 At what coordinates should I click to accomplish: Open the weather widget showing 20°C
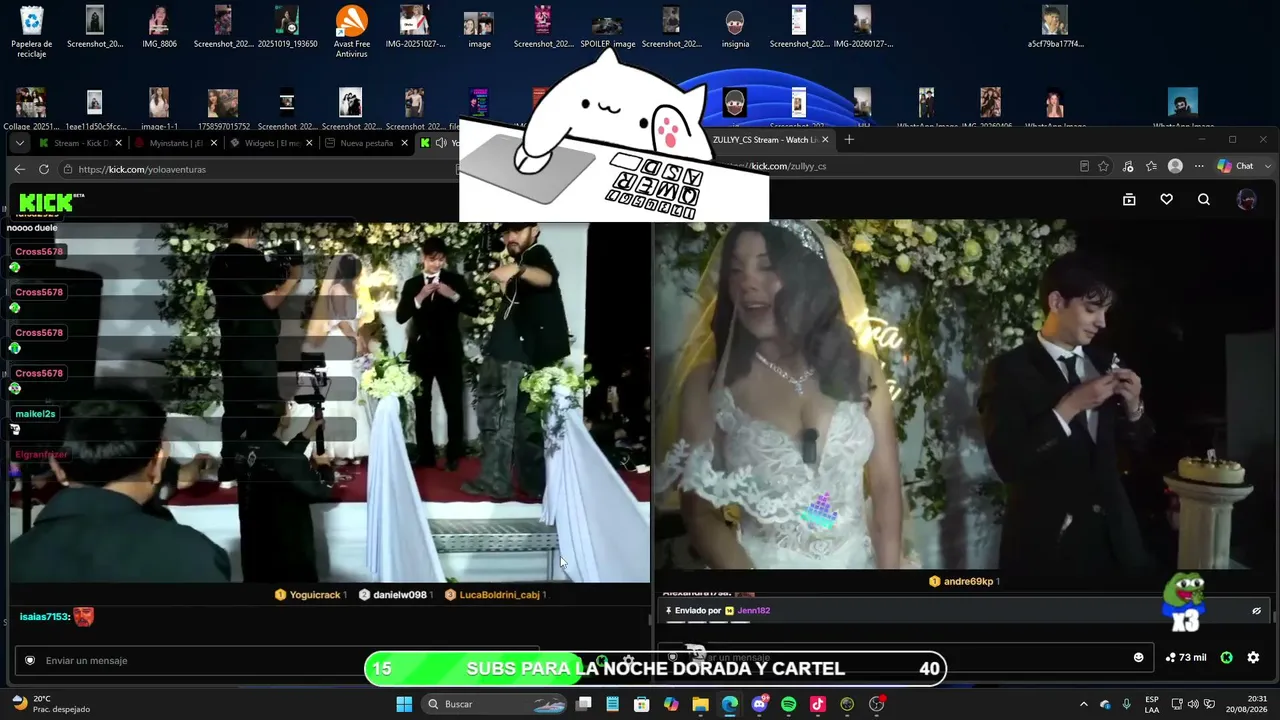[51, 704]
